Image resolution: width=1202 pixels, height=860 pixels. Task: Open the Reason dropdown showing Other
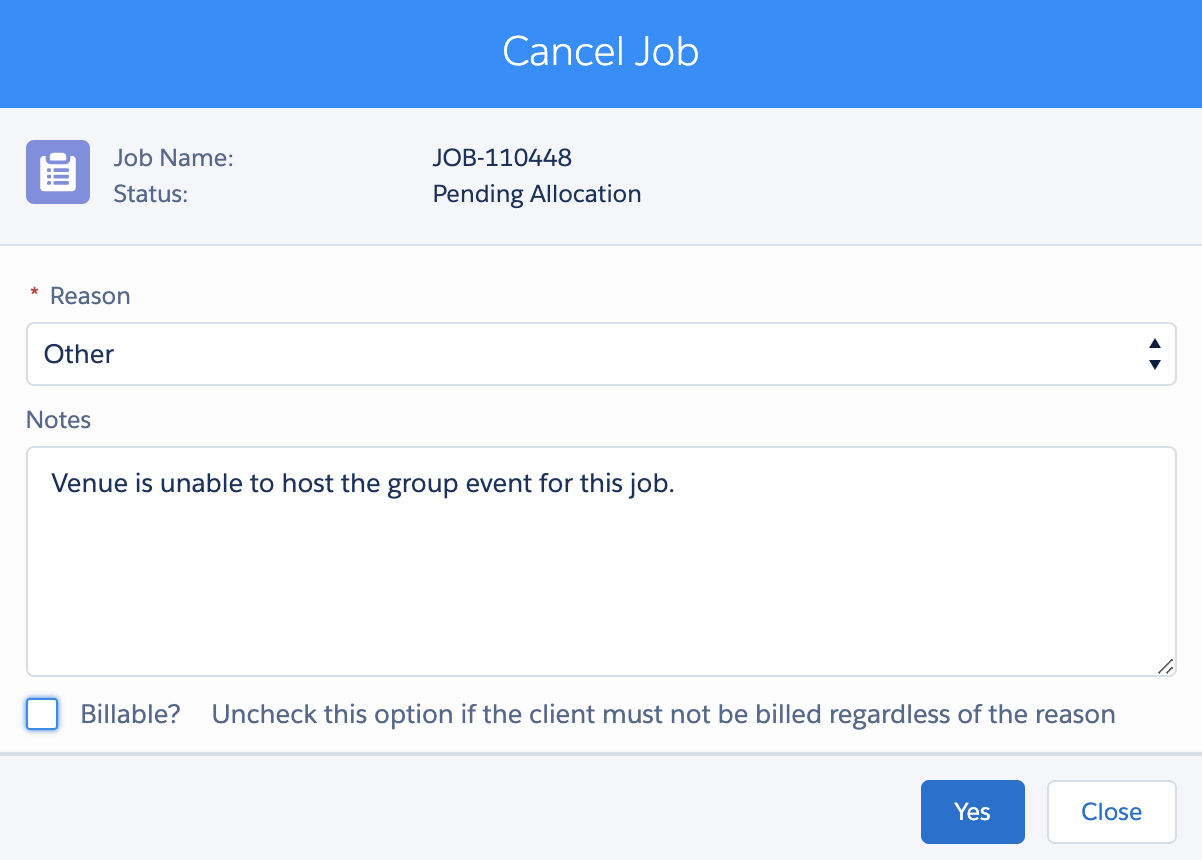tap(601, 354)
